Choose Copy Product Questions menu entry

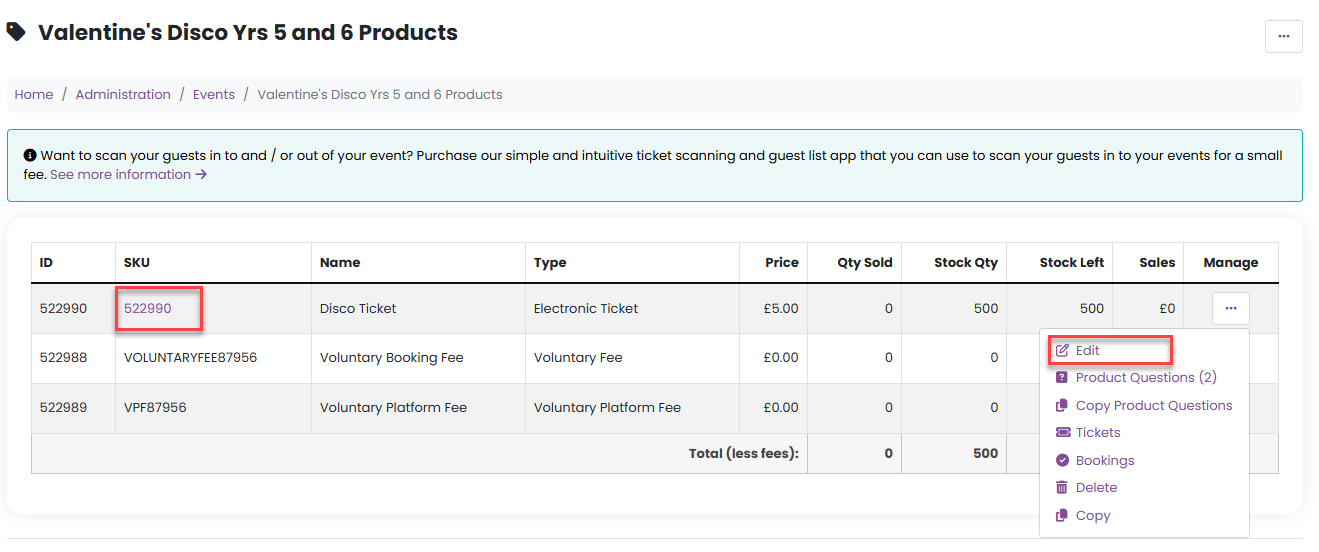tap(1153, 406)
